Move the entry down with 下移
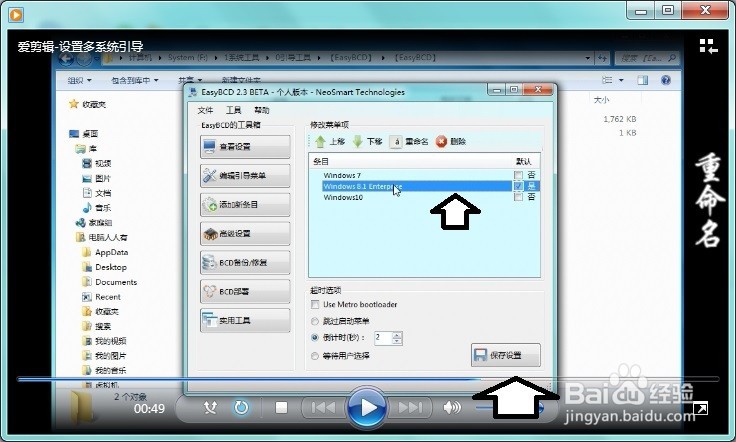This screenshot has height=442, width=736. (x=367, y=141)
